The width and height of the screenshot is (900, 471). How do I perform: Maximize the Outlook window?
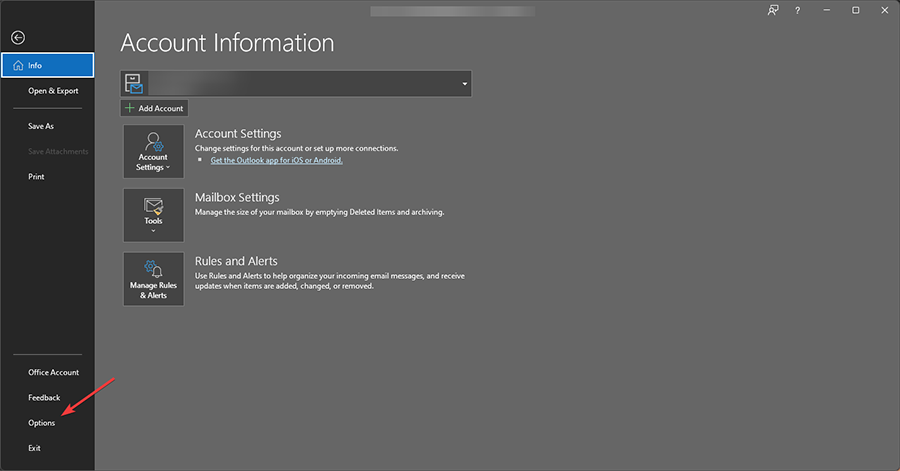click(x=855, y=10)
